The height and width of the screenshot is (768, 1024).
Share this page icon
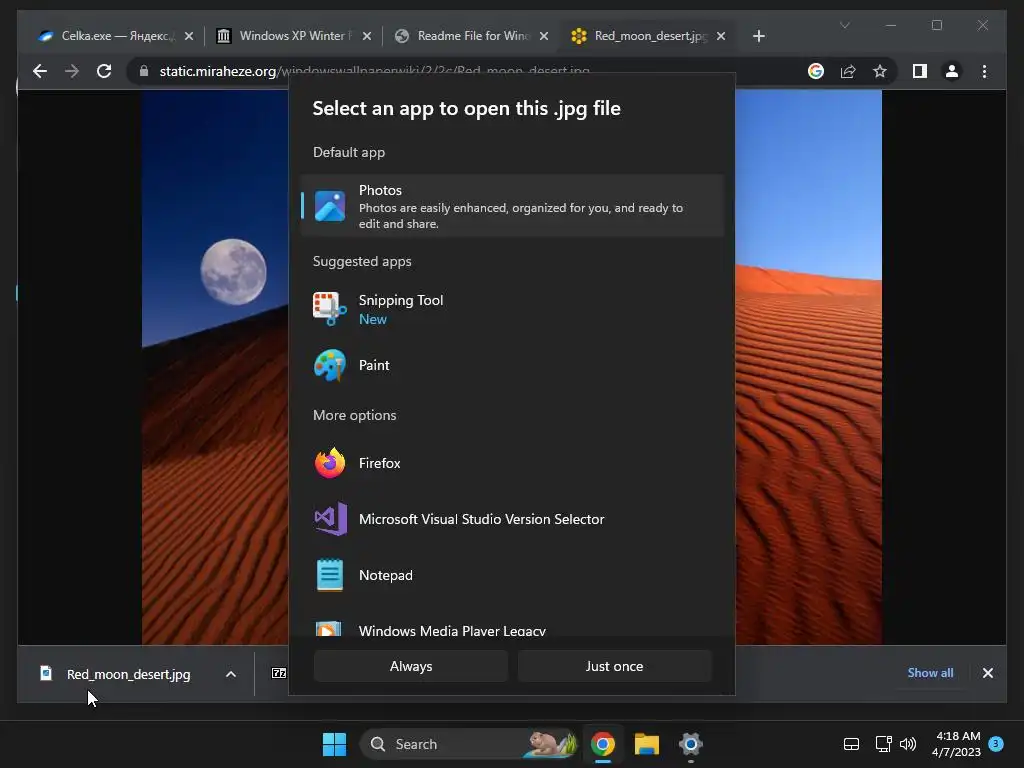pos(848,71)
